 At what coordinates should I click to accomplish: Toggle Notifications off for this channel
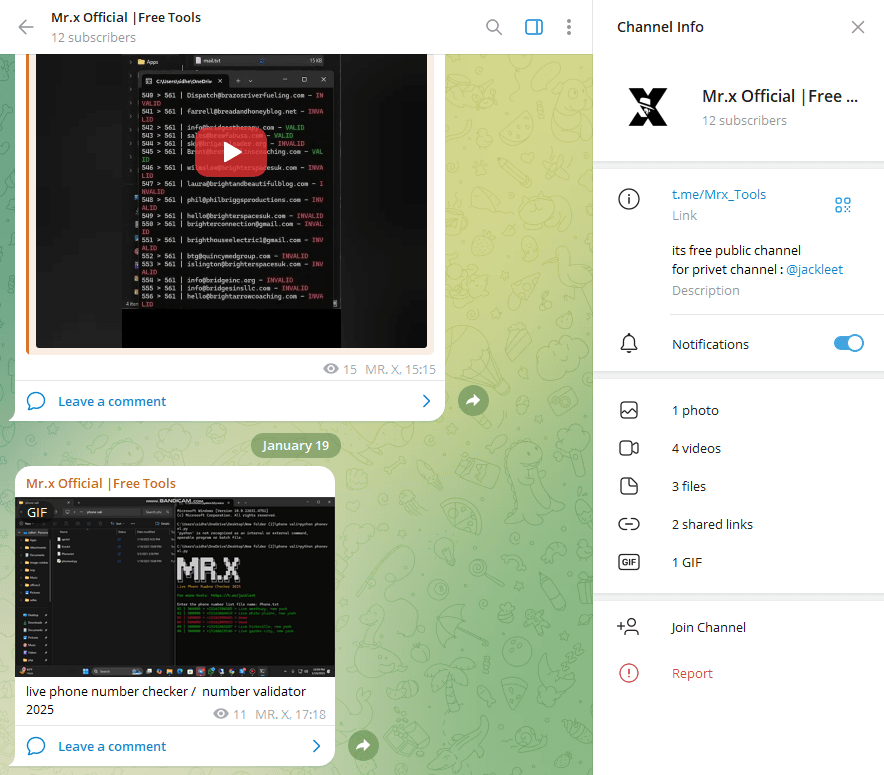pyautogui.click(x=848, y=343)
